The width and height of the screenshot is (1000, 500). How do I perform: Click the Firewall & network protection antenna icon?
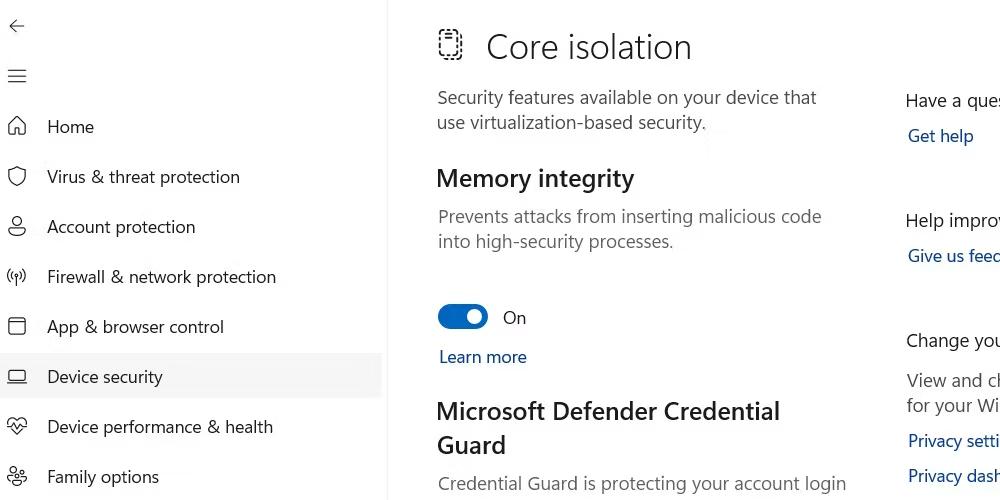[x=17, y=276]
